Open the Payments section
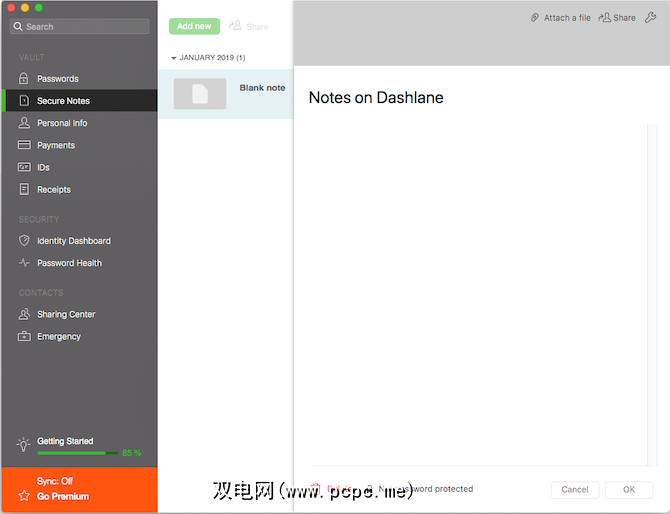670x514 pixels. pos(79,145)
